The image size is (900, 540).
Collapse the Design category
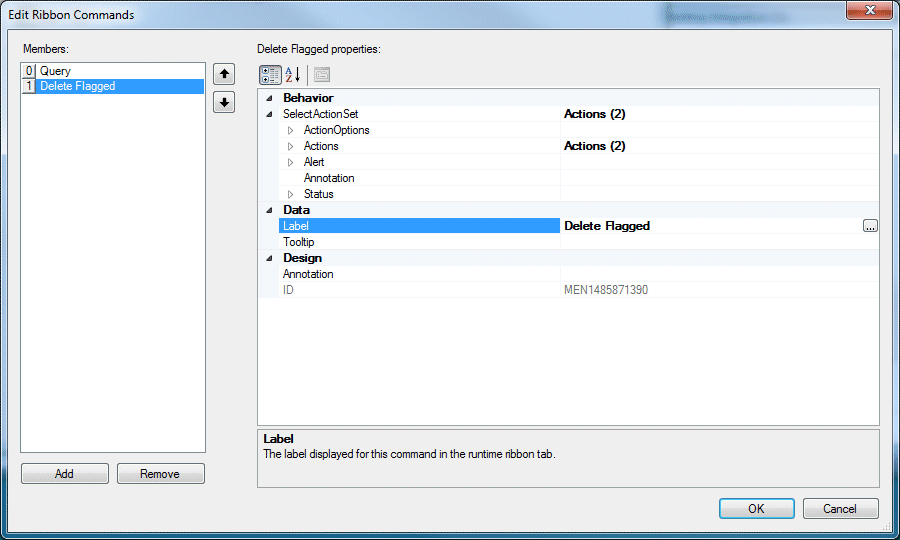click(x=269, y=258)
